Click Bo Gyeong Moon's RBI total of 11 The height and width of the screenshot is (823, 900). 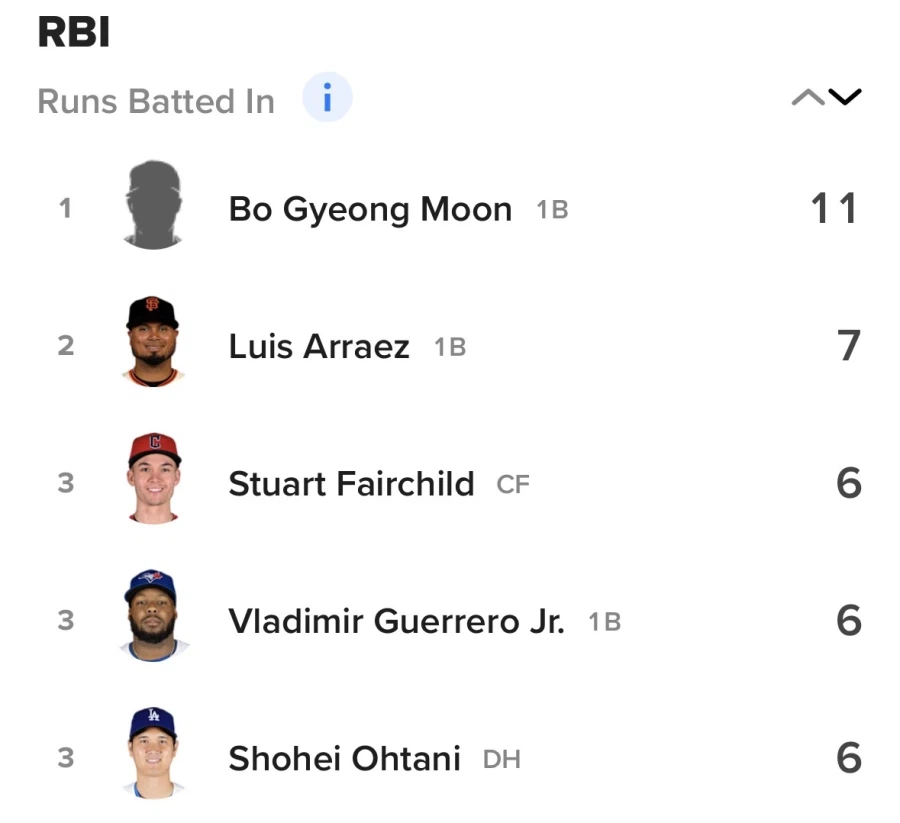tap(834, 209)
